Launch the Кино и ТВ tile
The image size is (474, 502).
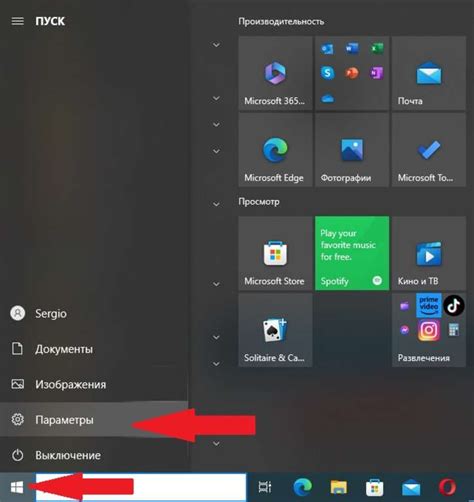coord(429,253)
